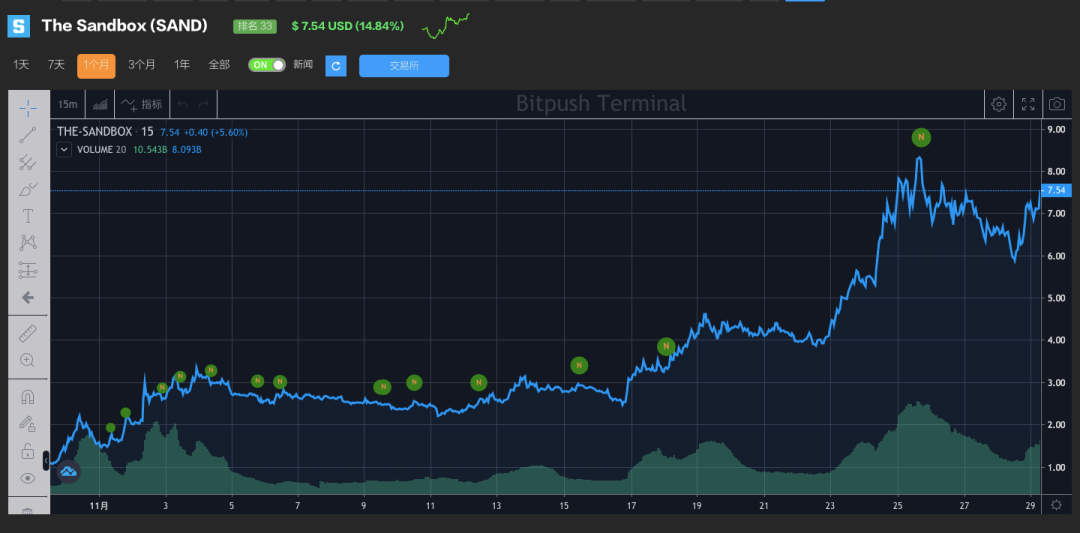Toggle lock all drawing tools

28,452
